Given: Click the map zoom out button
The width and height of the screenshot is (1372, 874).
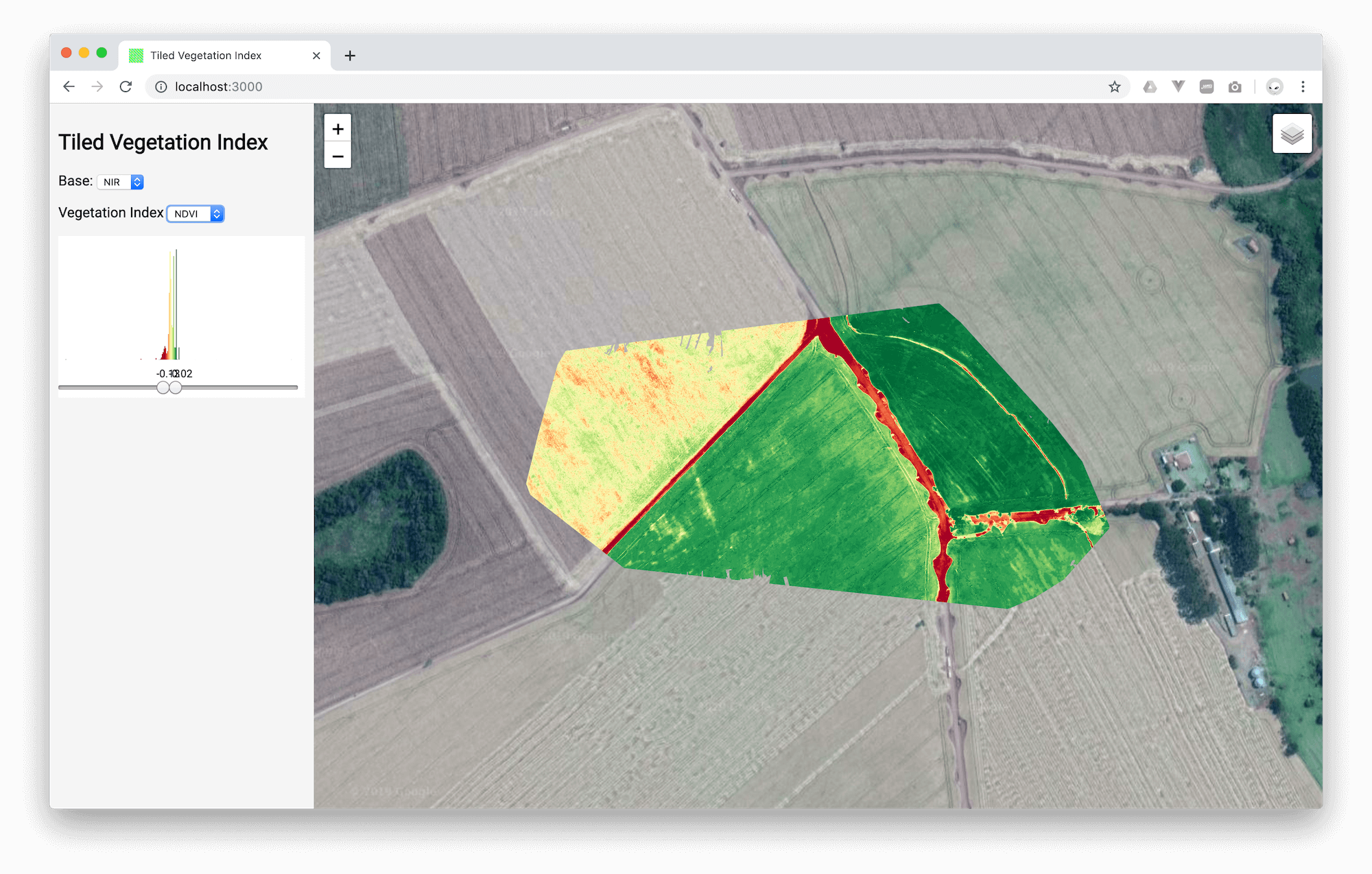Looking at the screenshot, I should (338, 156).
